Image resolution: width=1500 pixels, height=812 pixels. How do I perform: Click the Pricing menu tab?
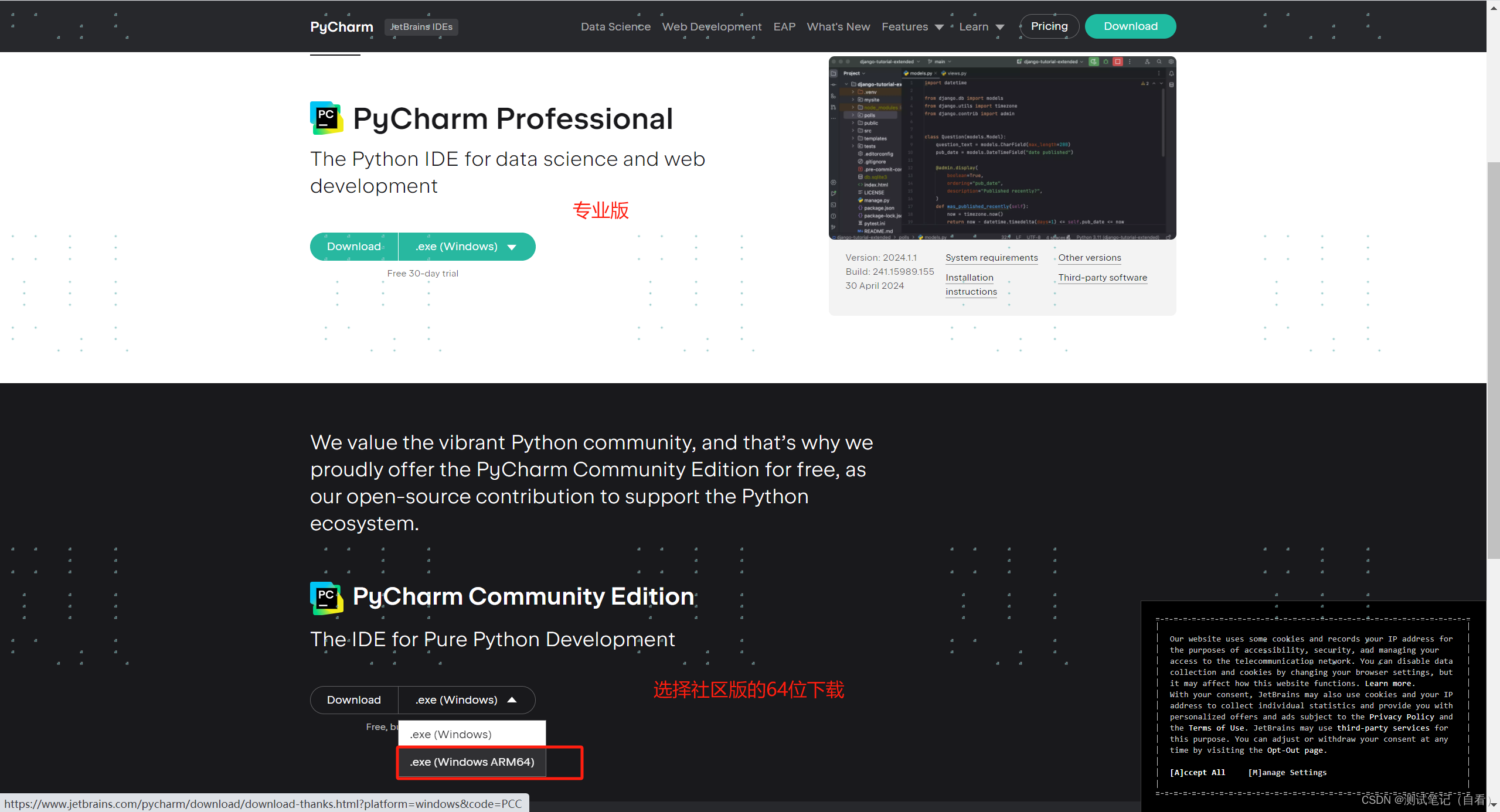pyautogui.click(x=1048, y=25)
